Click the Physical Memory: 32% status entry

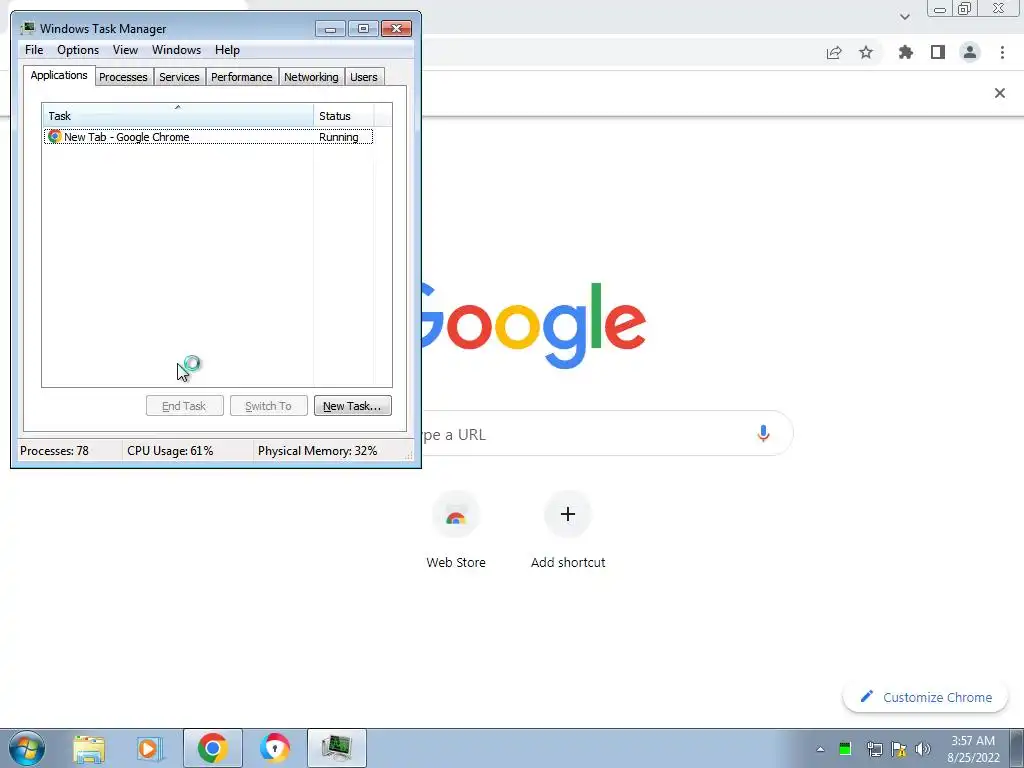click(318, 451)
